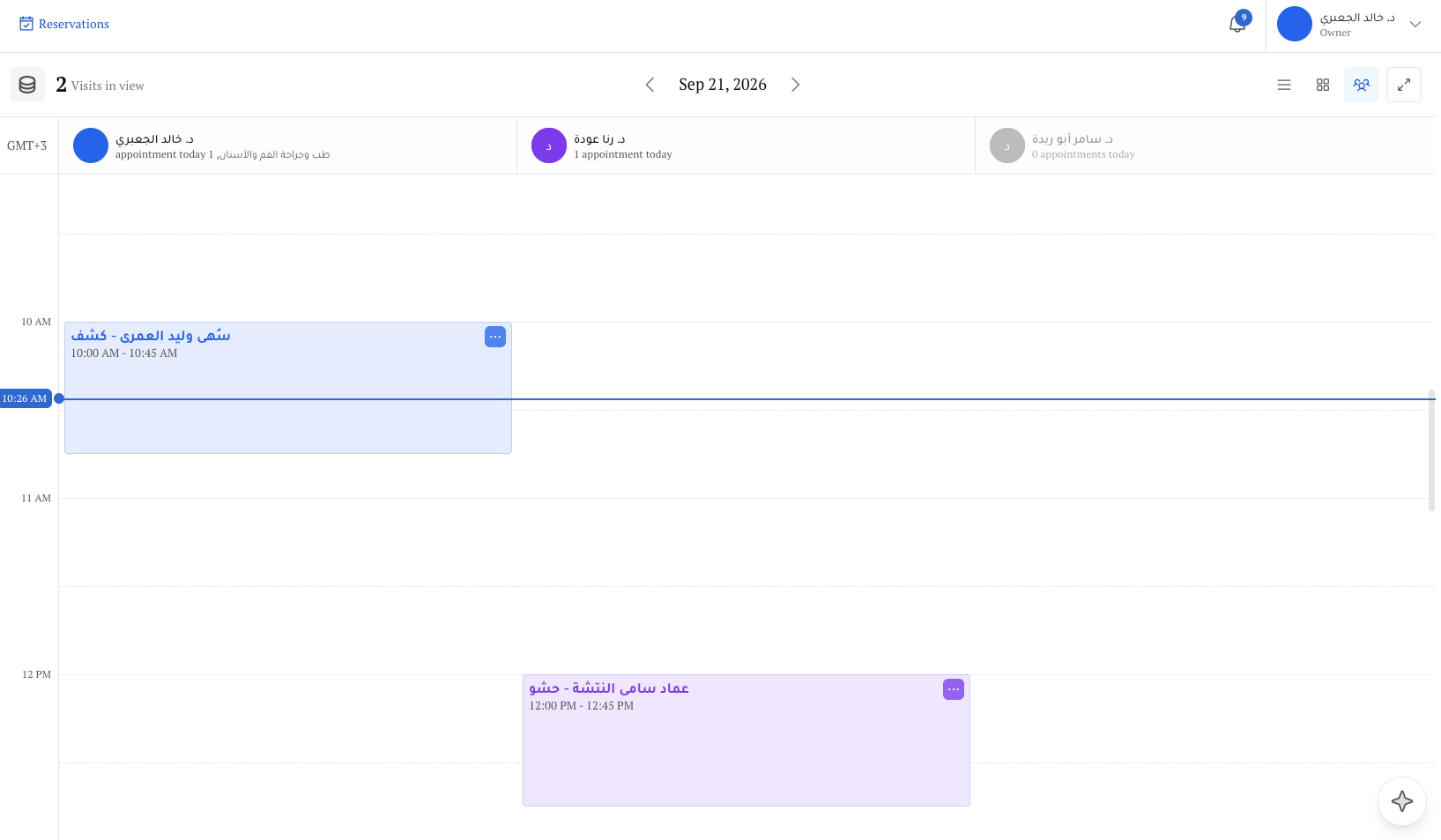Open the Sep 21, 2026 date picker
This screenshot has height=840, width=1441.
coord(723,85)
